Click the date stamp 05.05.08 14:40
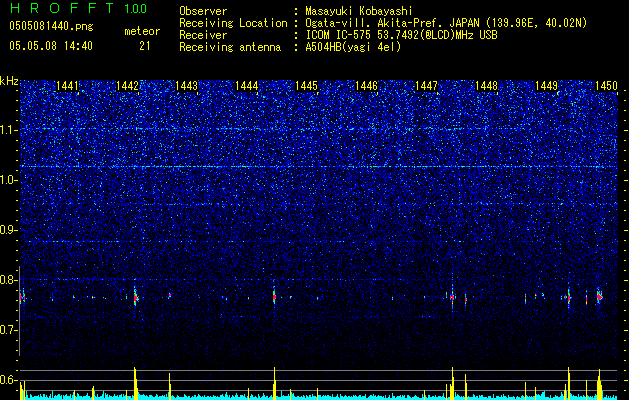 51,46
